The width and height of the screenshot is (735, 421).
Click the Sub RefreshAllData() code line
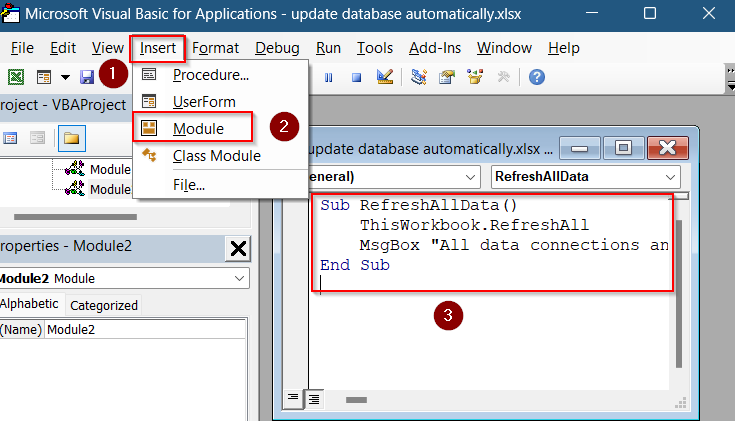419,205
